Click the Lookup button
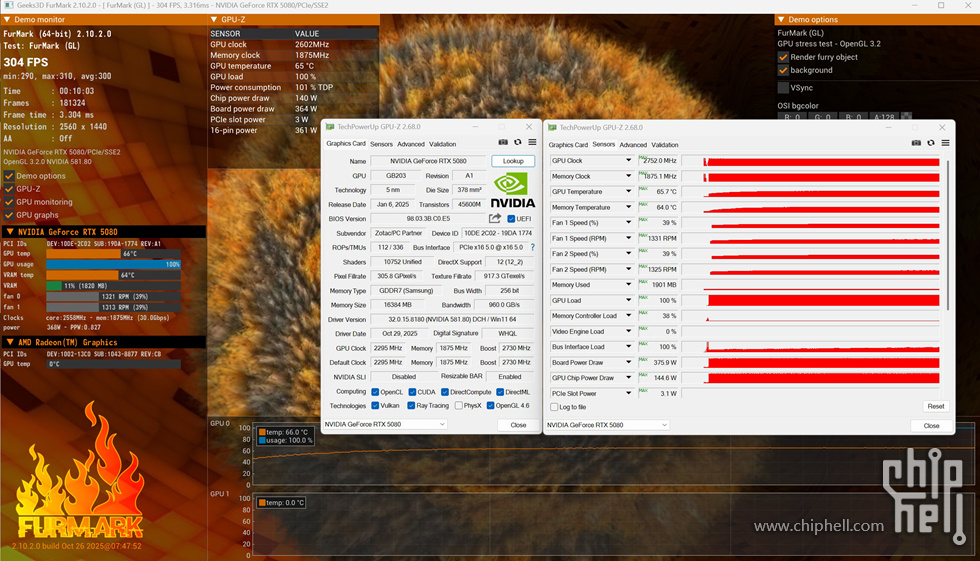Screen dimensions: 980x561 pos(513,161)
